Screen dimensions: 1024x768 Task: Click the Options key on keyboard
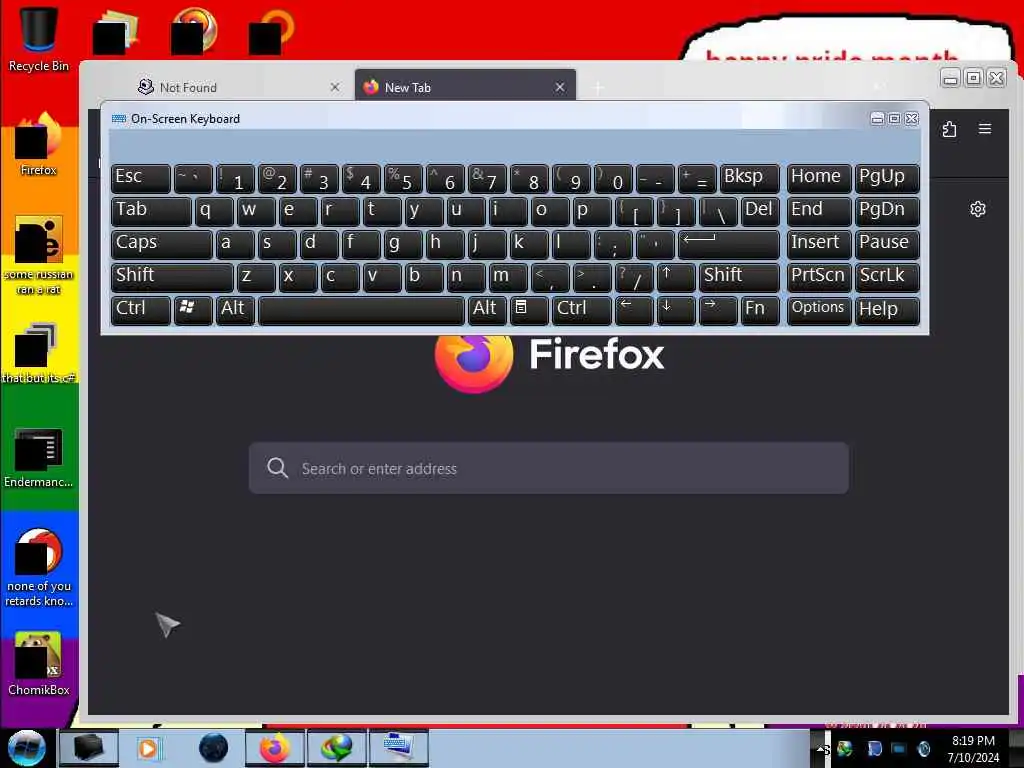pyautogui.click(x=818, y=310)
